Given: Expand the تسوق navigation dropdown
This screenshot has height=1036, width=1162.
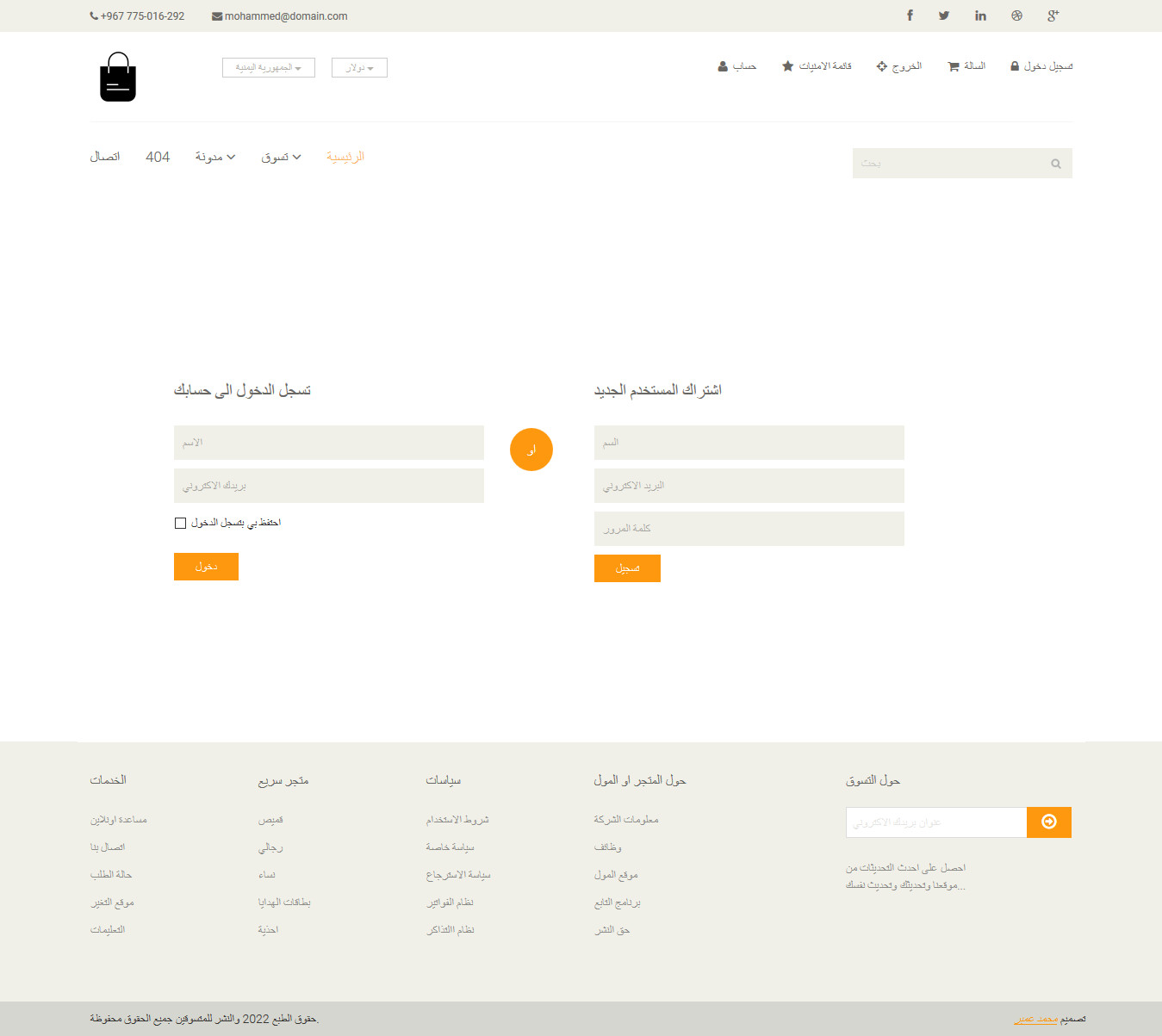Looking at the screenshot, I should tap(281, 157).
